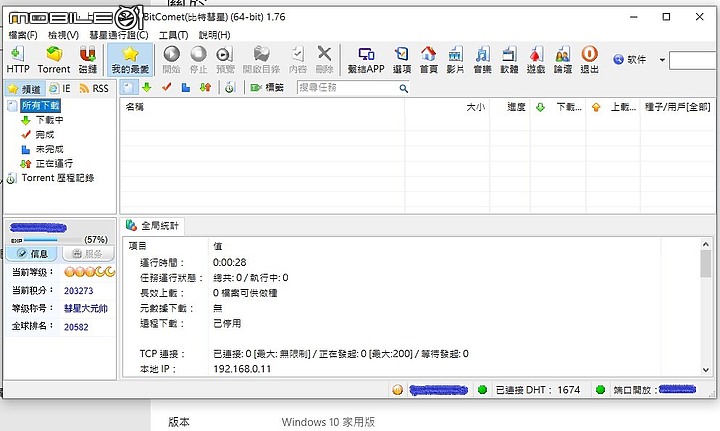Click the 203273 points value
This screenshot has height=431, width=720.
click(x=79, y=291)
